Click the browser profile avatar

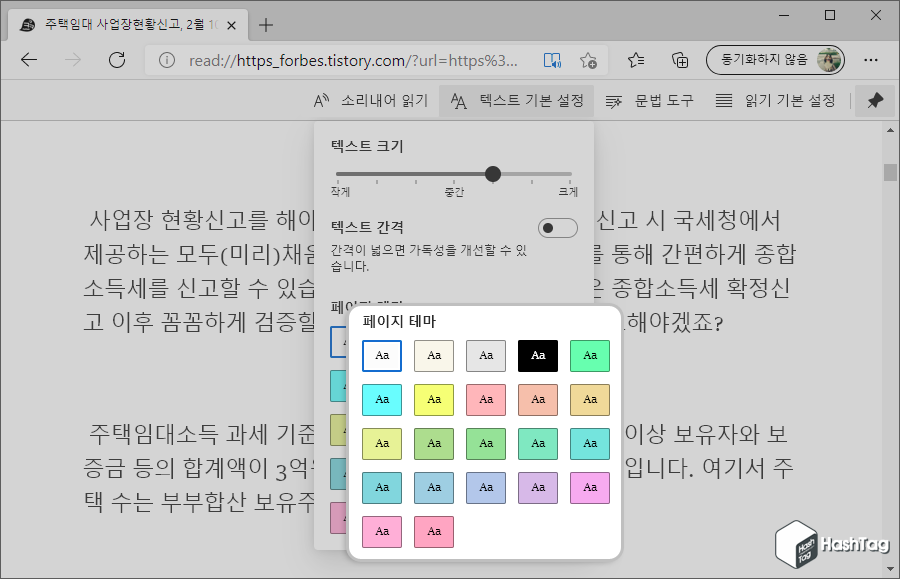(828, 60)
